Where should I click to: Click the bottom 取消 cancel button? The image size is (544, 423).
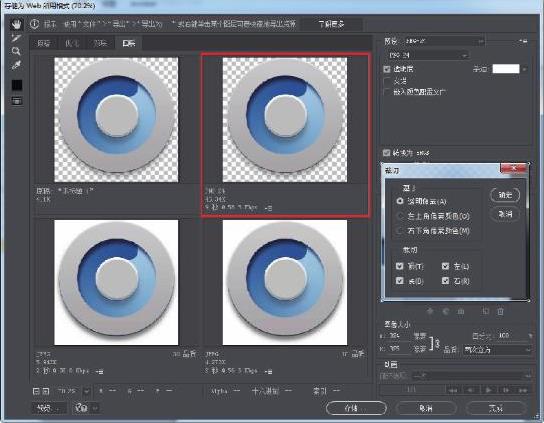click(x=425, y=408)
